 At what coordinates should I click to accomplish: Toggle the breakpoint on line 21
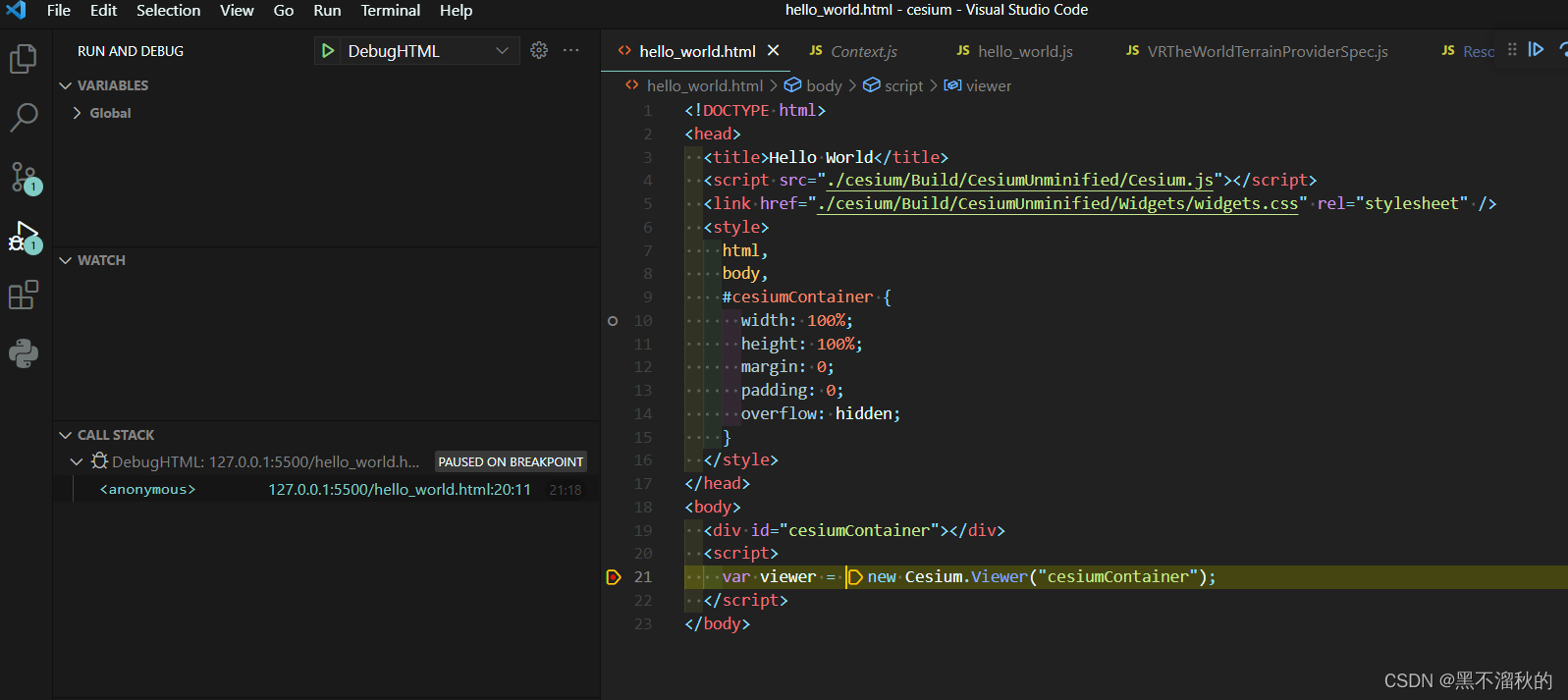pyautogui.click(x=614, y=577)
